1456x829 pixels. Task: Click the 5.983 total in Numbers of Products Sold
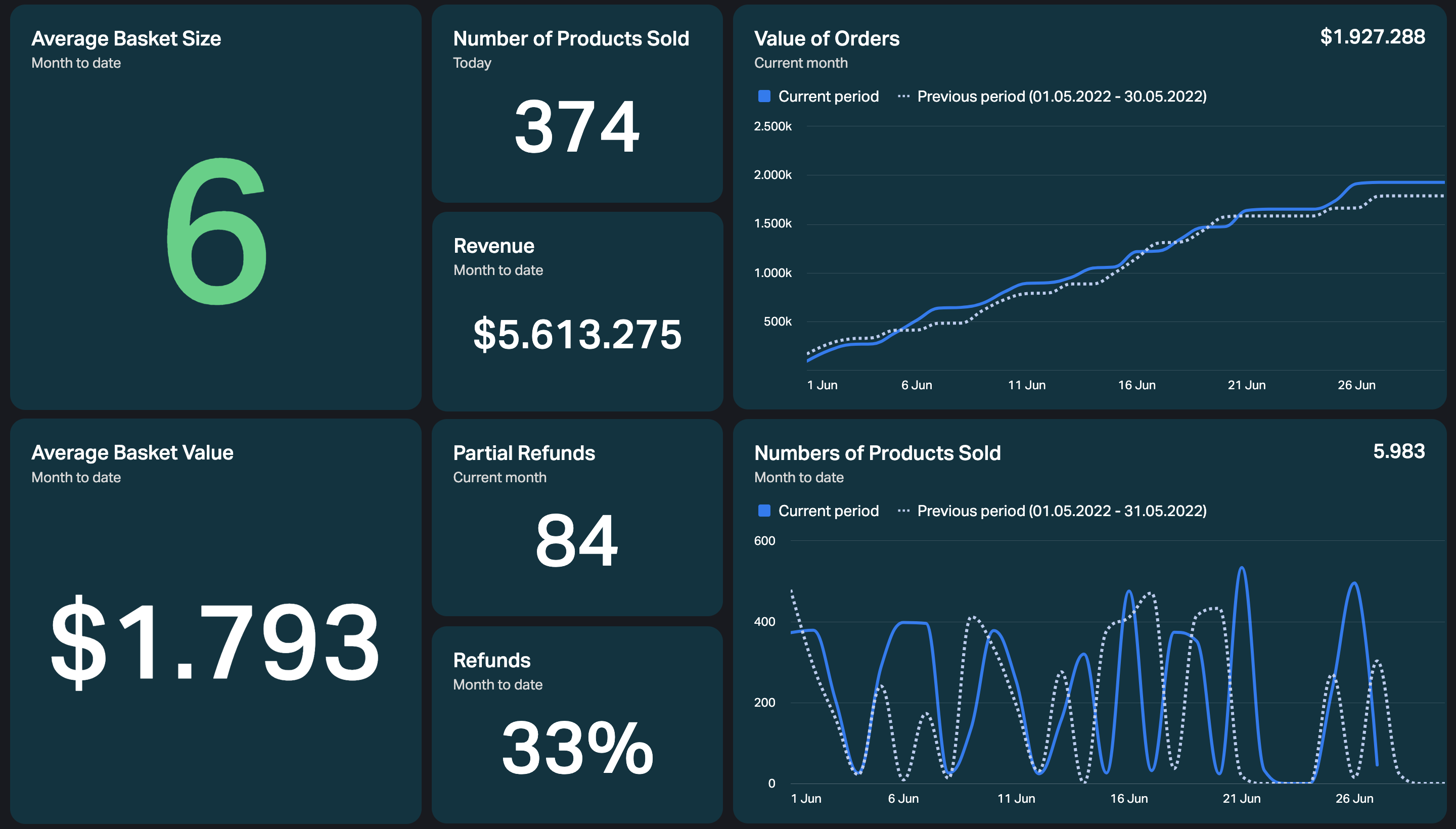click(1399, 451)
